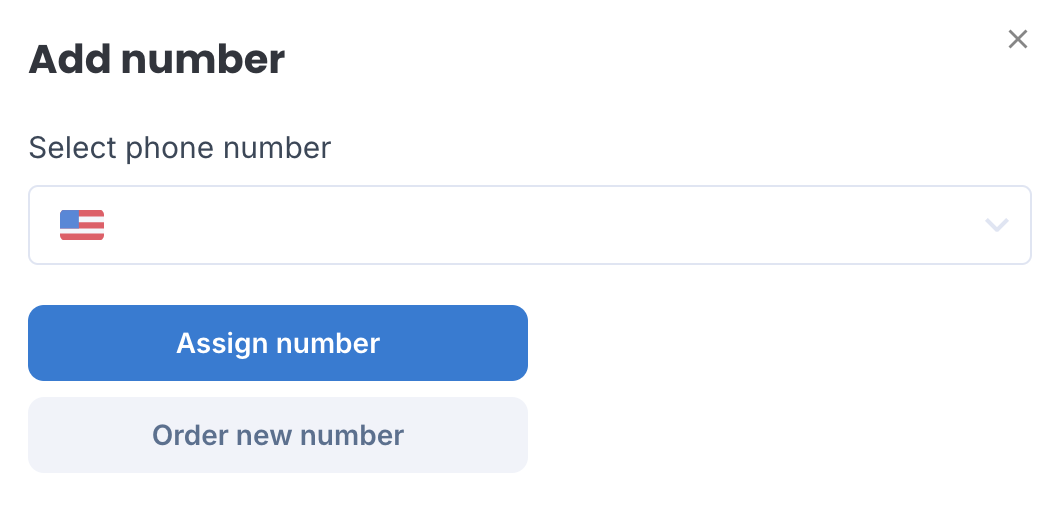1062x506 pixels.
Task: Choose the gray Order new number option
Action: [x=278, y=435]
